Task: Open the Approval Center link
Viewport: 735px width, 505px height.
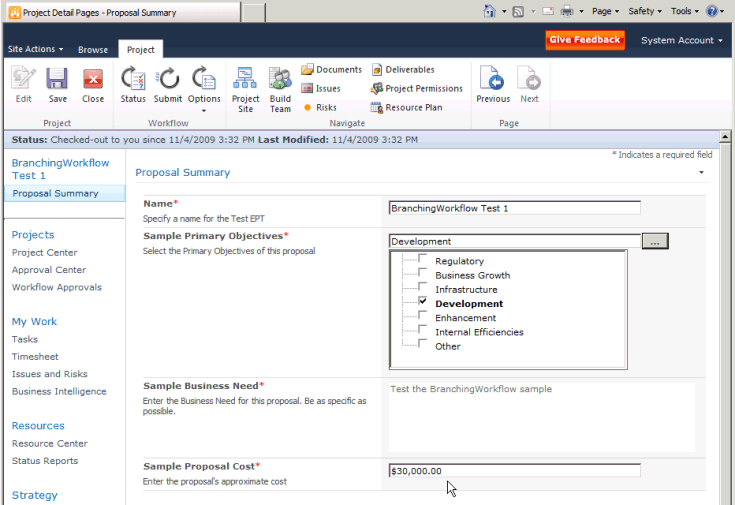Action: tap(49, 270)
